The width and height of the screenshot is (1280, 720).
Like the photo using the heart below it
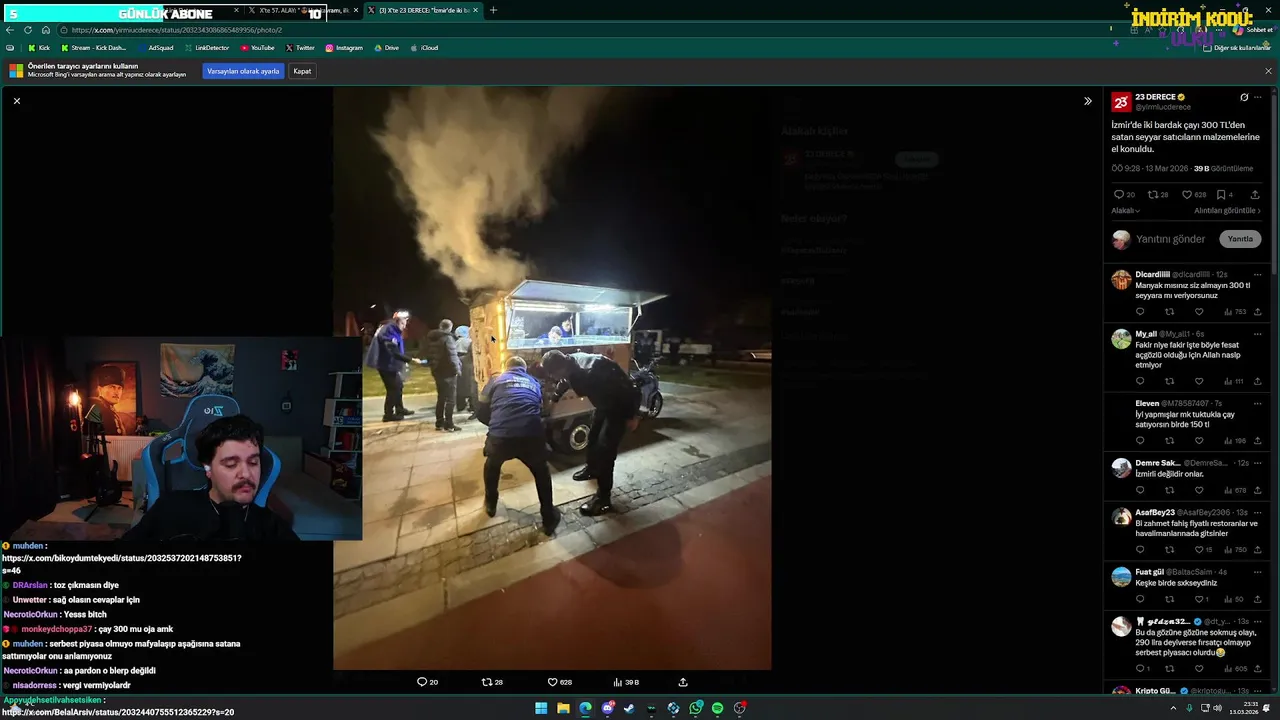pyautogui.click(x=559, y=682)
